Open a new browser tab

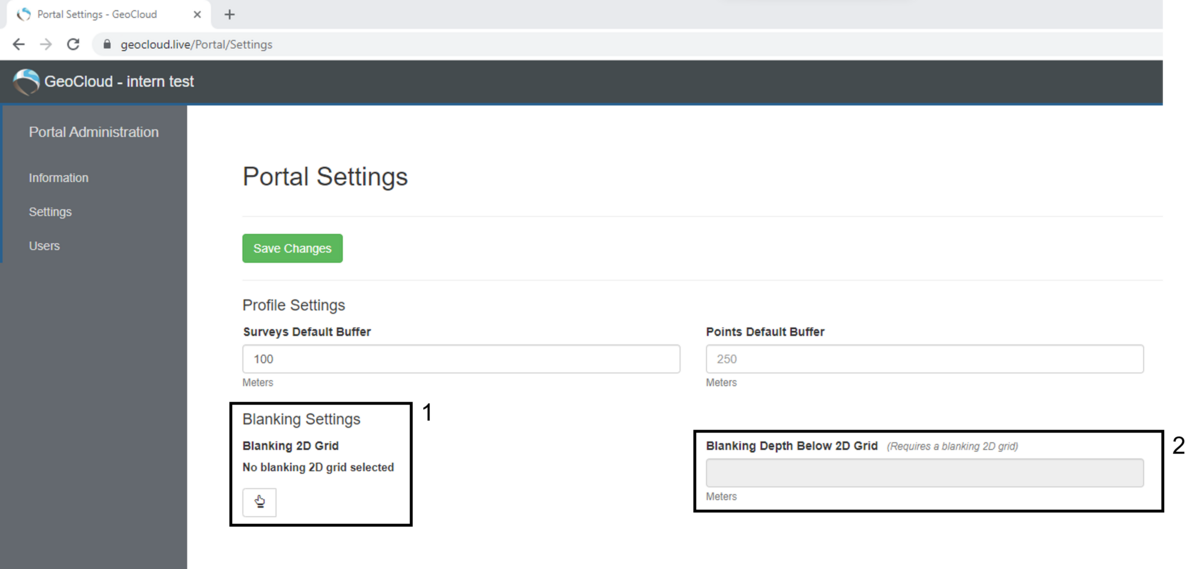click(x=229, y=14)
